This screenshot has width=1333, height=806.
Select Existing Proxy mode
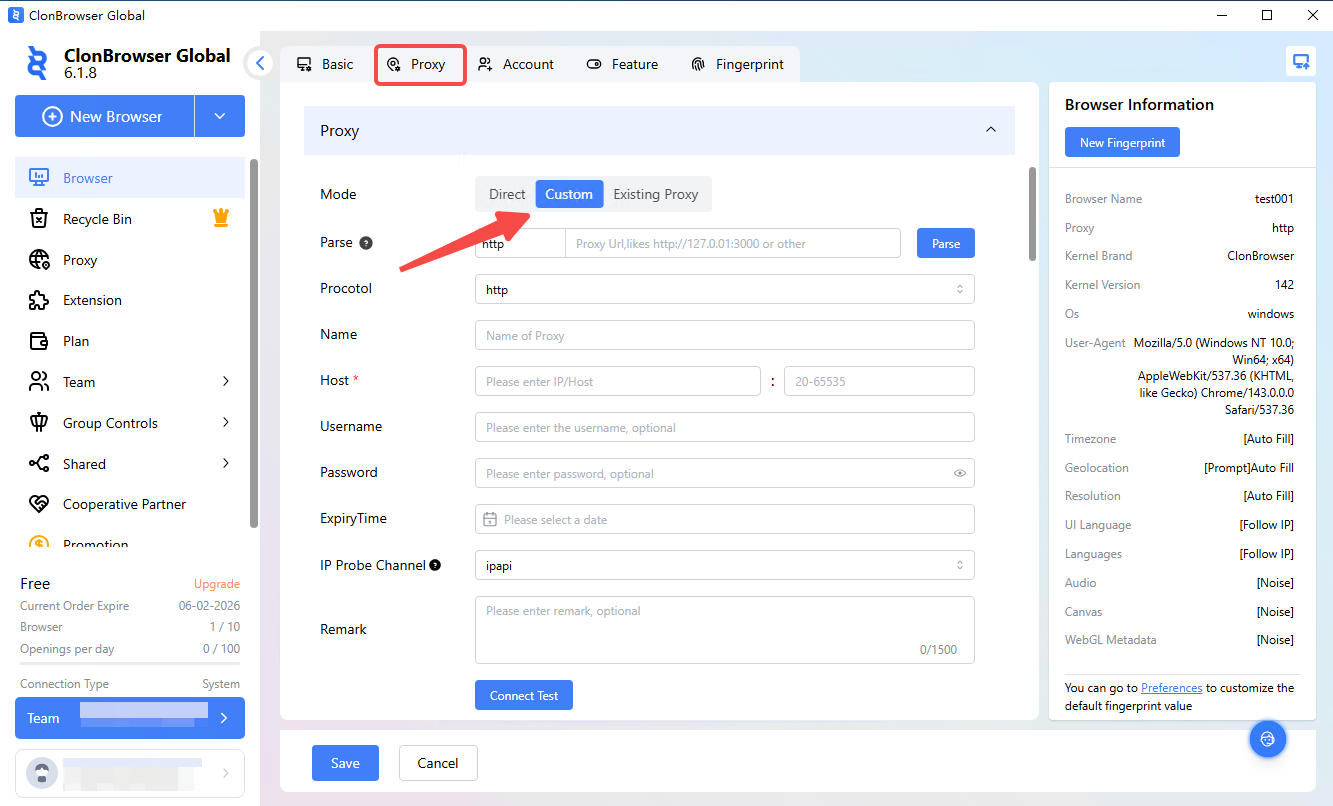(x=655, y=194)
